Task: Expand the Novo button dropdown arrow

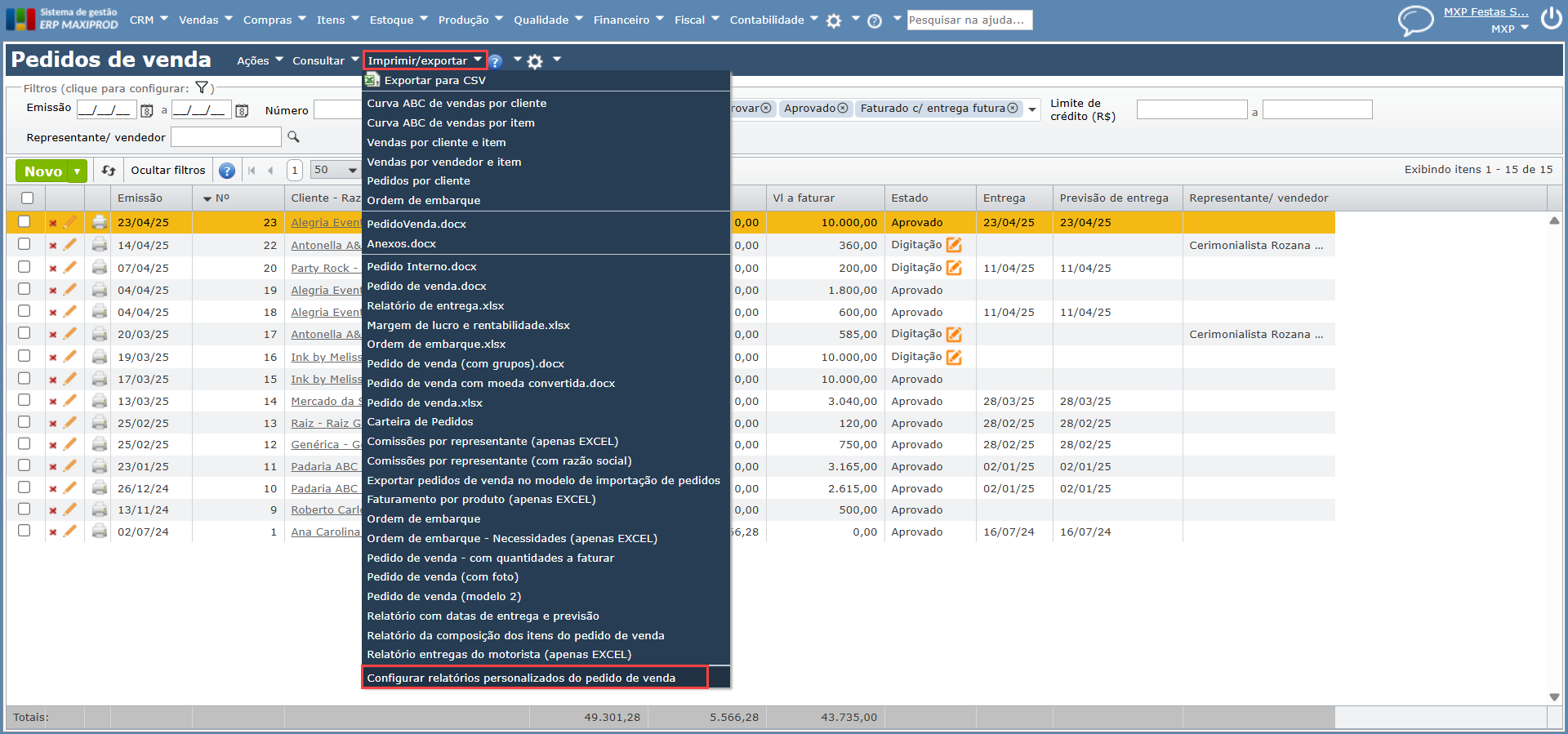Action: [x=77, y=171]
